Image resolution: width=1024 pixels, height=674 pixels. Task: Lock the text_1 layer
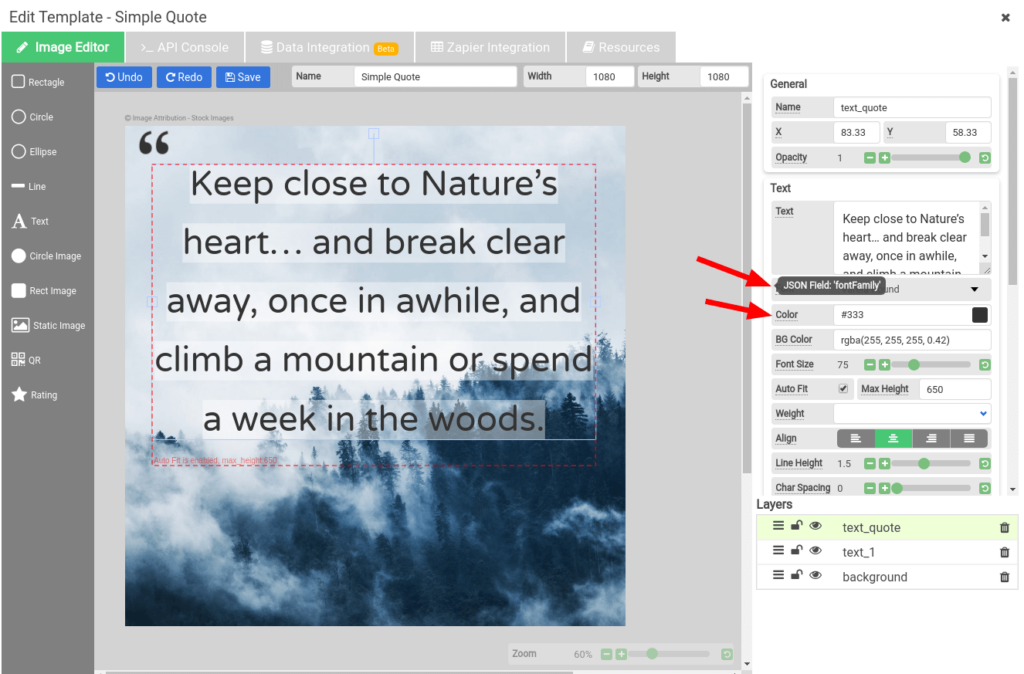pos(797,550)
